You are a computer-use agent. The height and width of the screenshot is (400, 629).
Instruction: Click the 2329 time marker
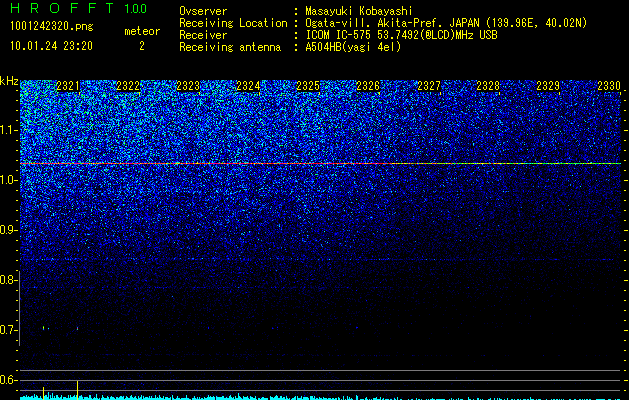[x=548, y=86]
